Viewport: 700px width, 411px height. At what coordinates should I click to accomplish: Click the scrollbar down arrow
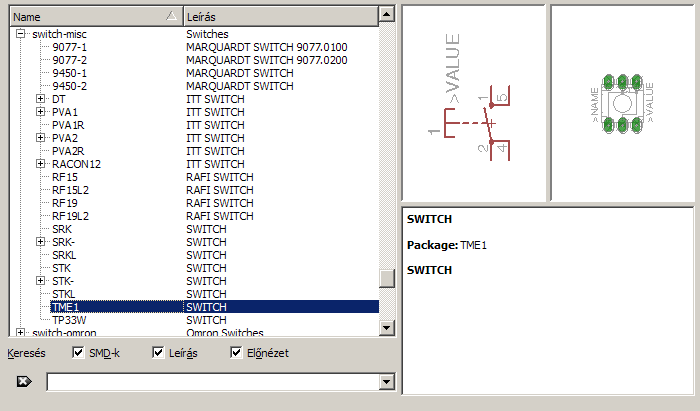pos(387,328)
